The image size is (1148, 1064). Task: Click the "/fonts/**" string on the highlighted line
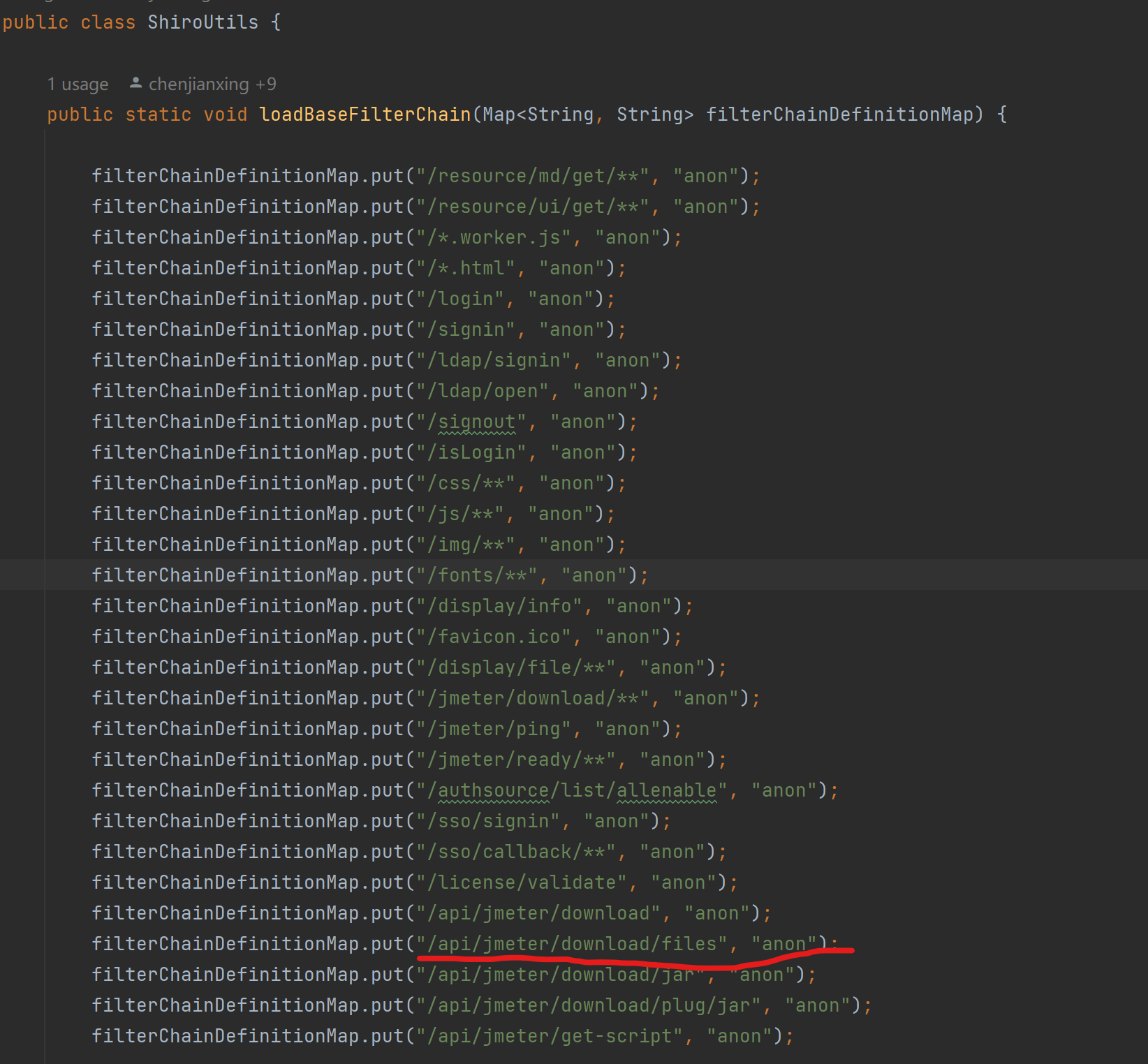click(477, 575)
